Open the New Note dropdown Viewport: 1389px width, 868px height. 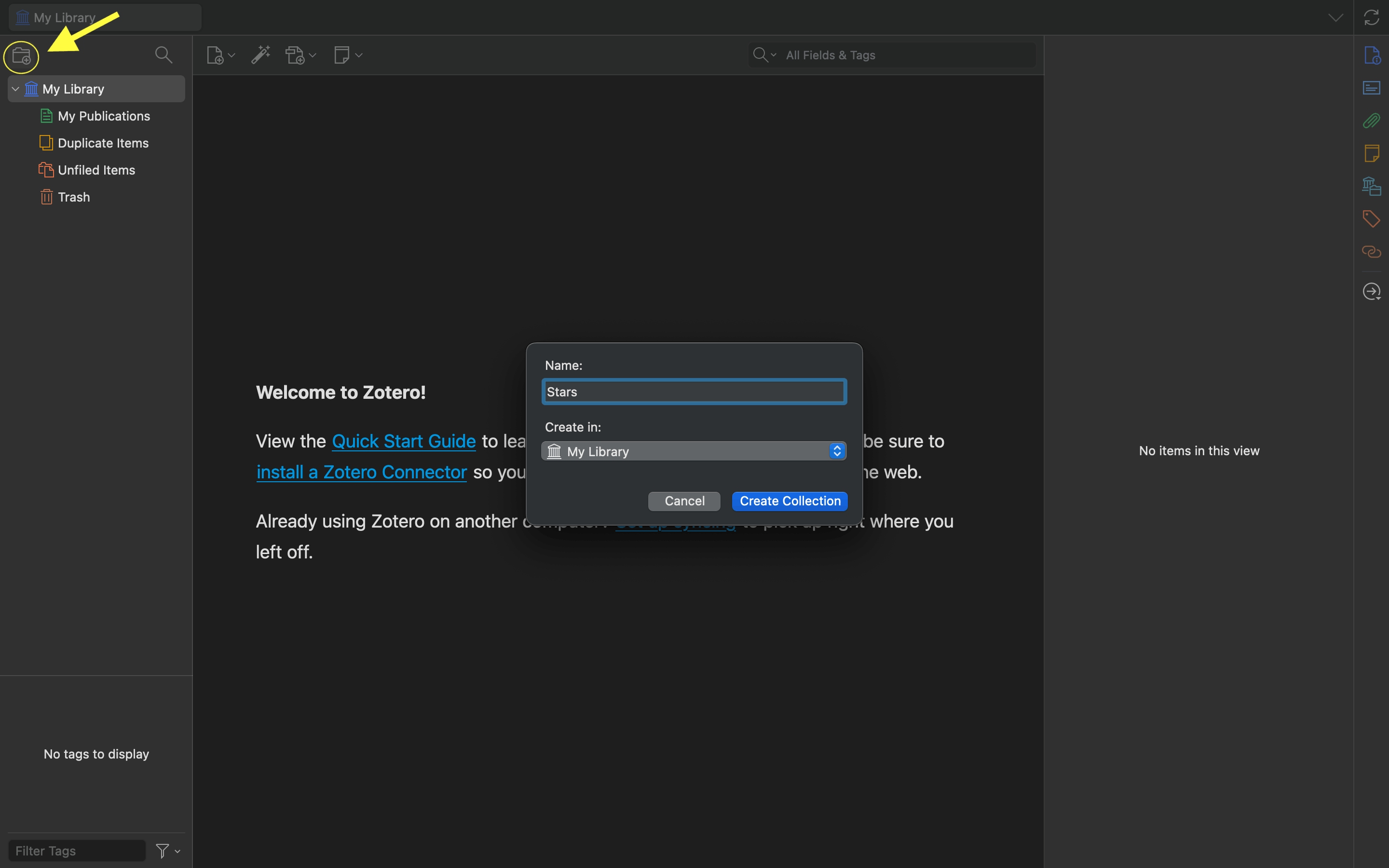(348, 55)
